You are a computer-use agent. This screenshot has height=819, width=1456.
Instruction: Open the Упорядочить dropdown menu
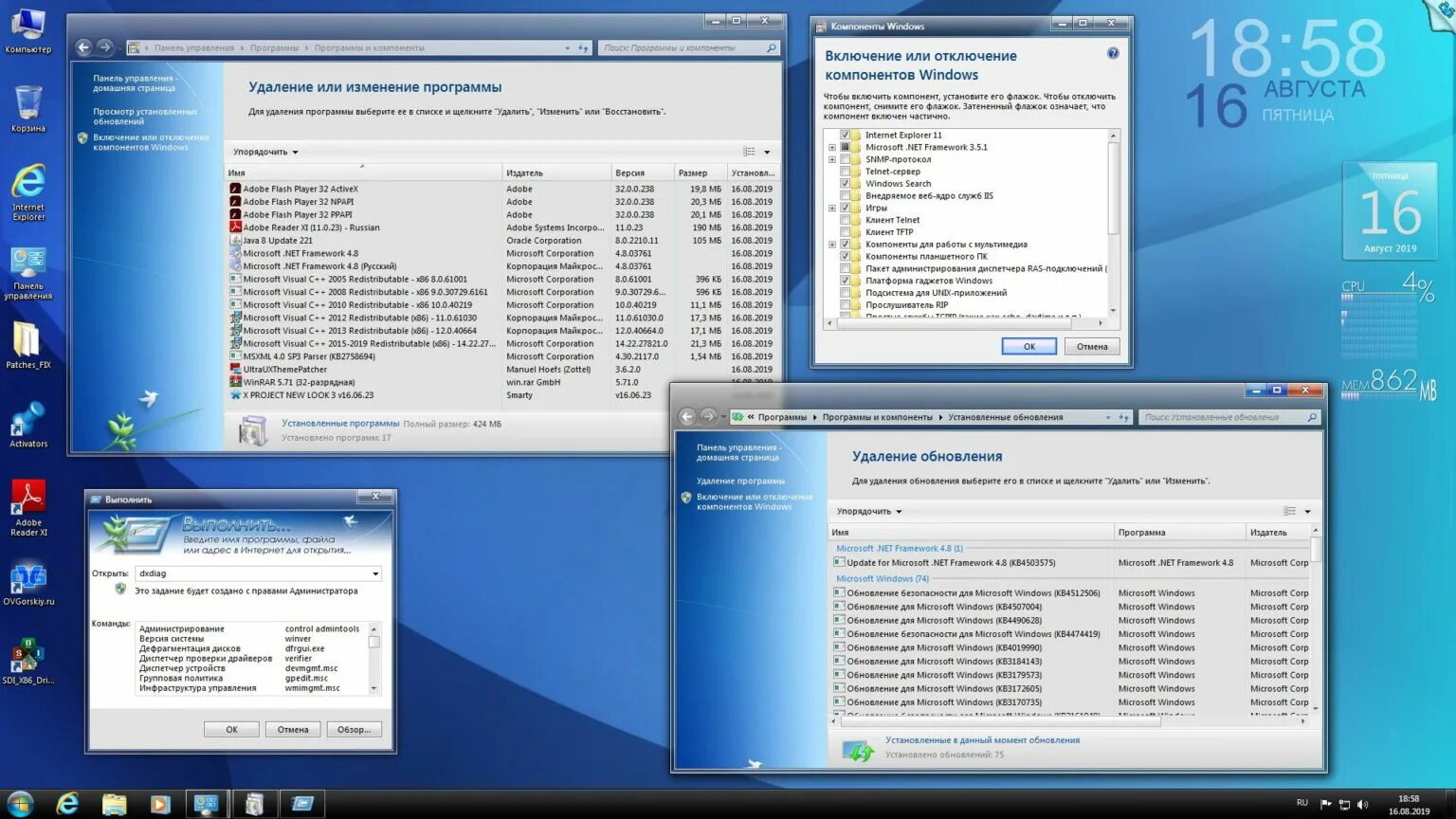[264, 152]
